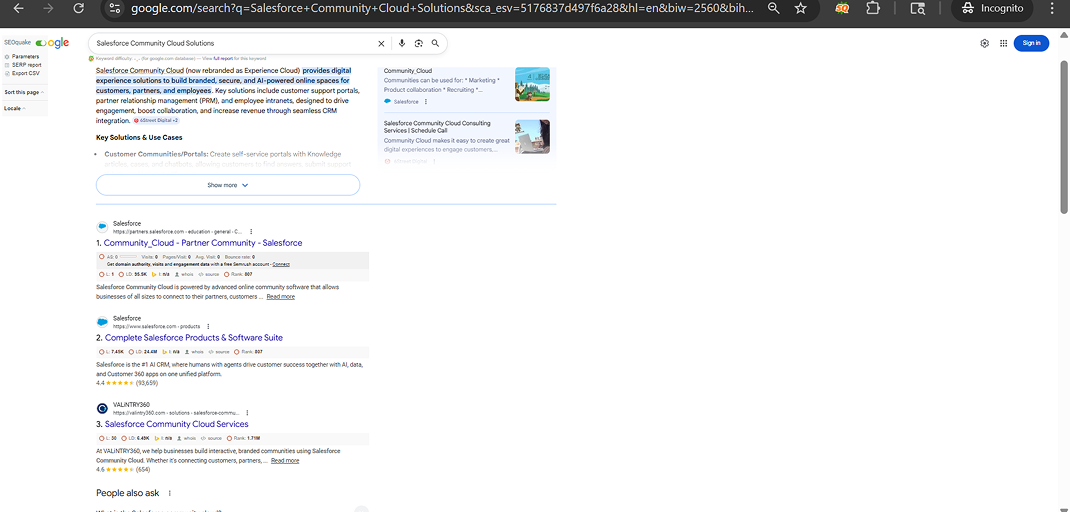Expand the 'Sort this page' section
1070x512 pixels.
point(24,92)
